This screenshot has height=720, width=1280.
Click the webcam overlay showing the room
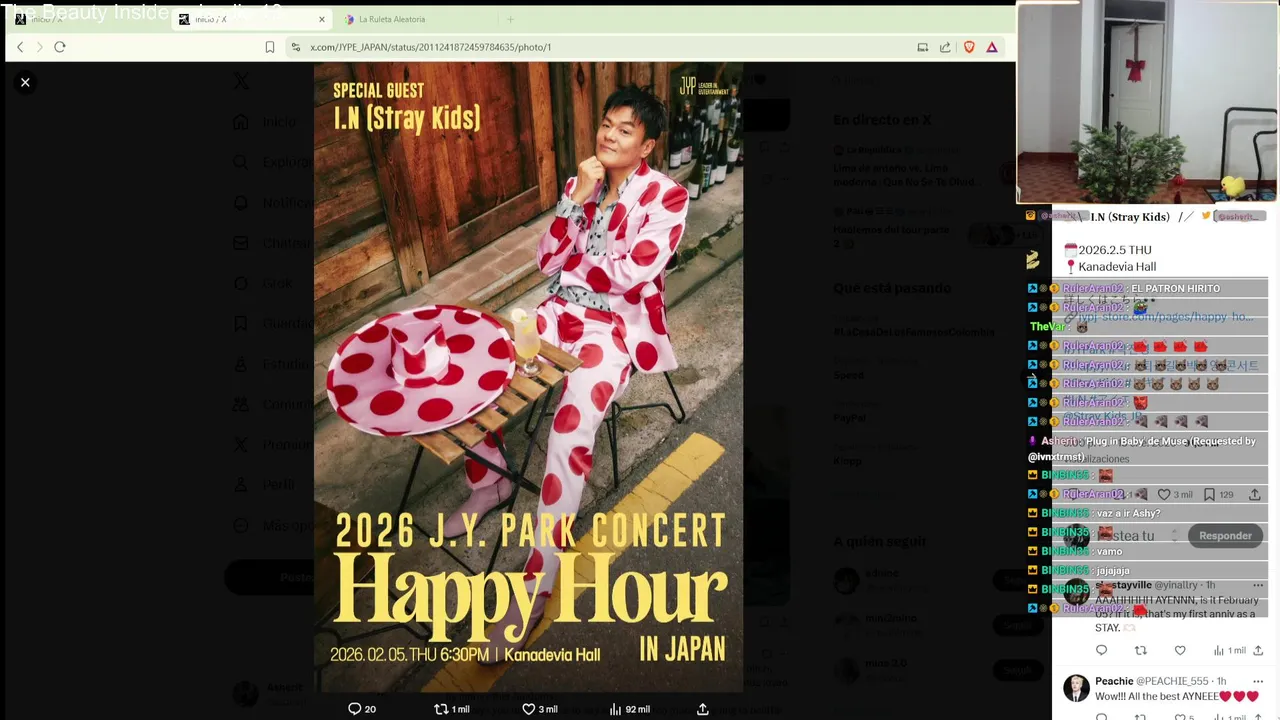[x=1147, y=102]
